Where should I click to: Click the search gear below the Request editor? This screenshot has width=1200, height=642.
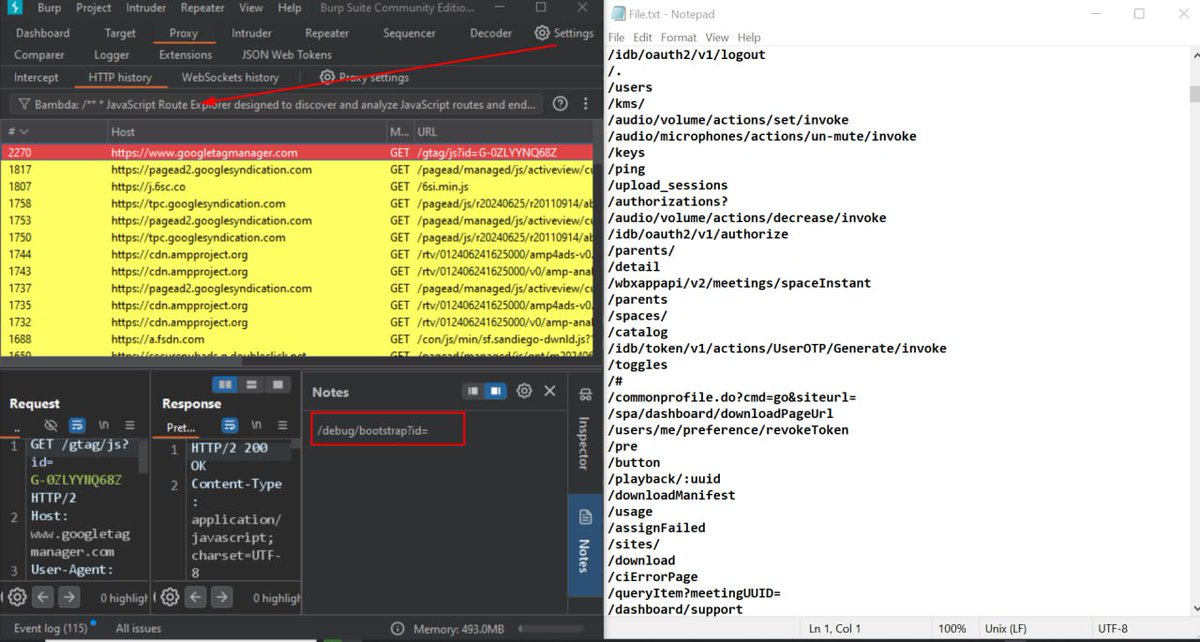(x=17, y=597)
